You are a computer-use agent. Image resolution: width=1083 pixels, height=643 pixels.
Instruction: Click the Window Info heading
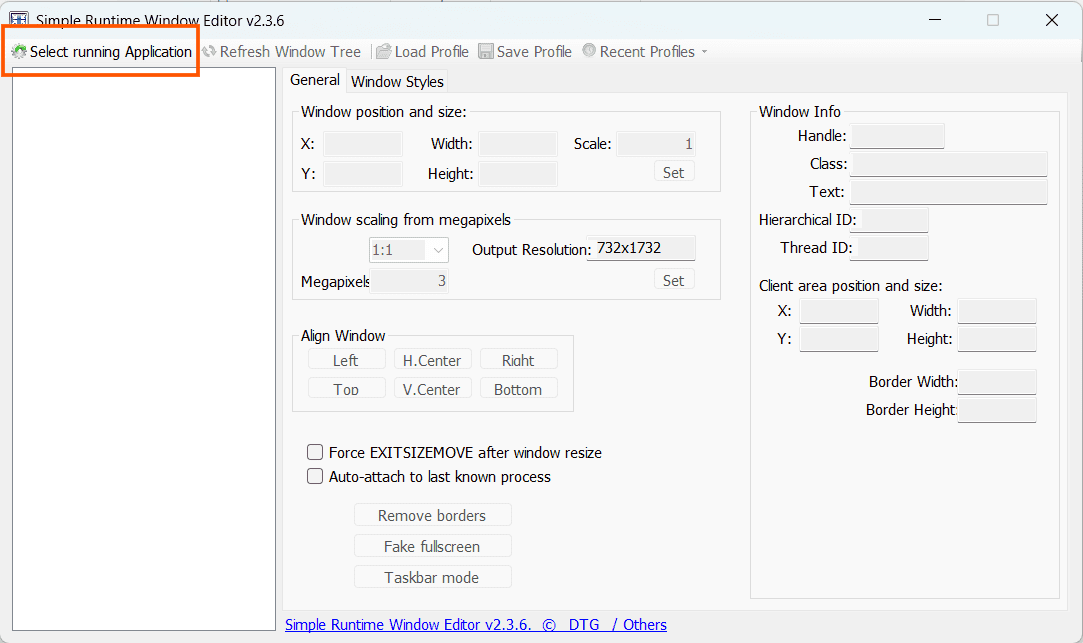pyautogui.click(x=800, y=112)
